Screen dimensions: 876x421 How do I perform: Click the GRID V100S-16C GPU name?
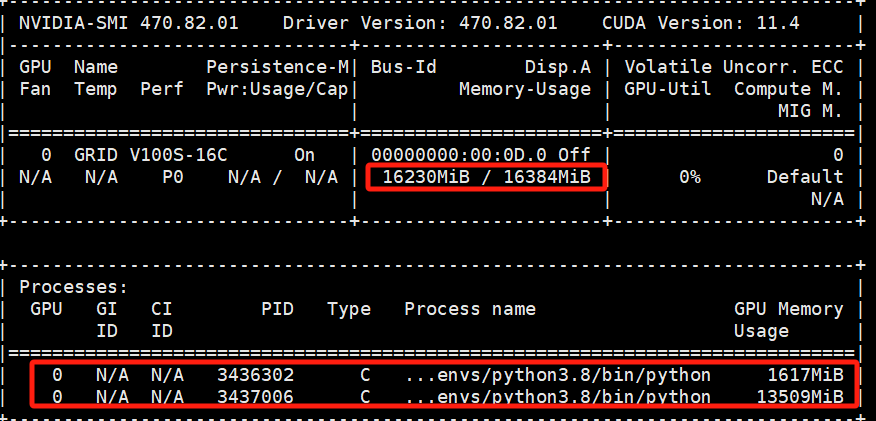(x=151, y=155)
